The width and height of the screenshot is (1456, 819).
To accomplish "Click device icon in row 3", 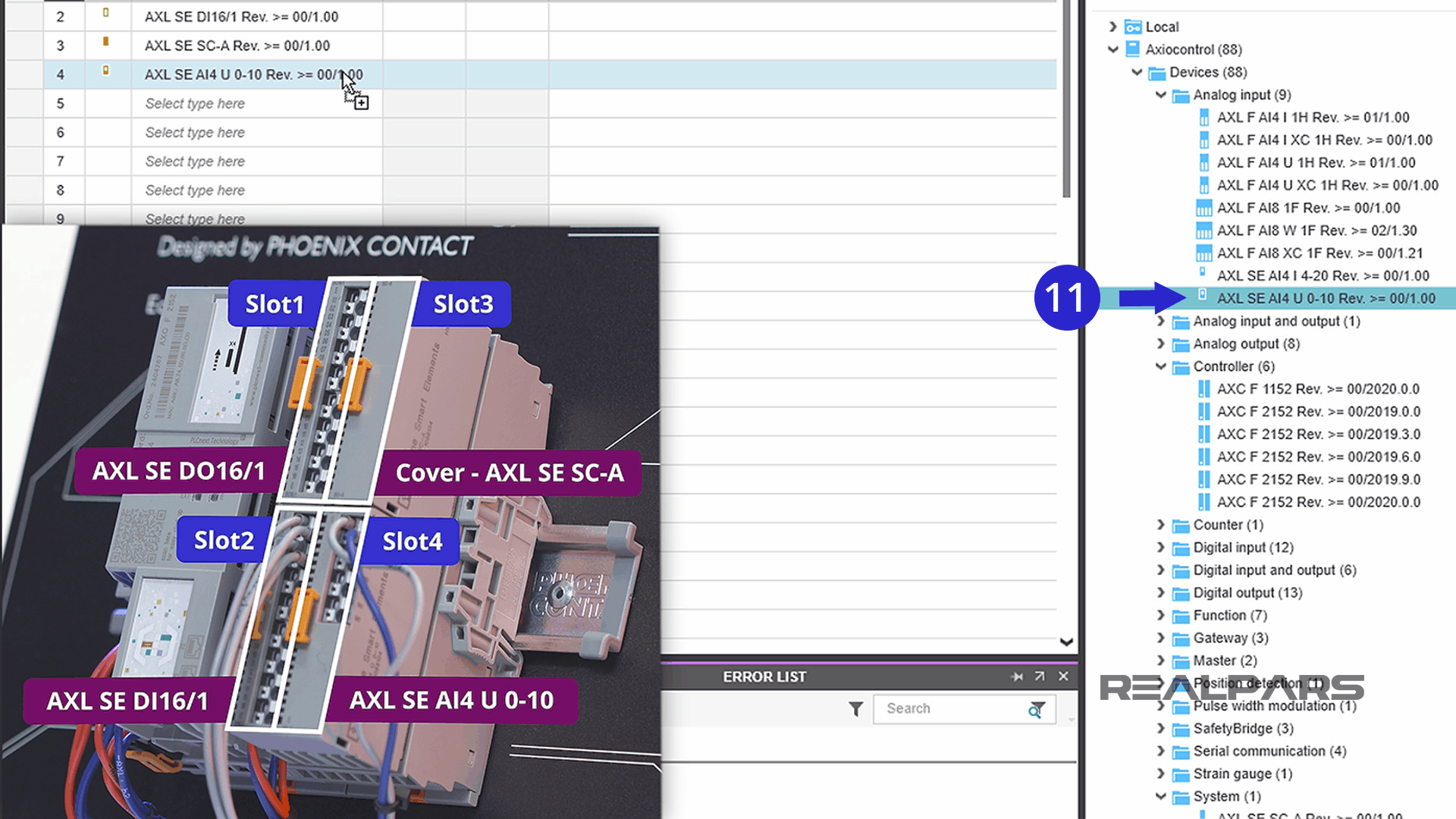I will (105, 42).
